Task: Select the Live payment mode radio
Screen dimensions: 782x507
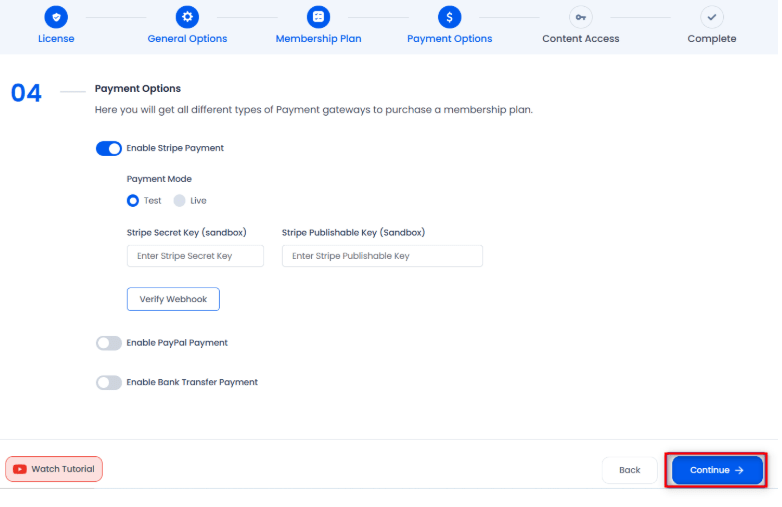Action: point(180,200)
